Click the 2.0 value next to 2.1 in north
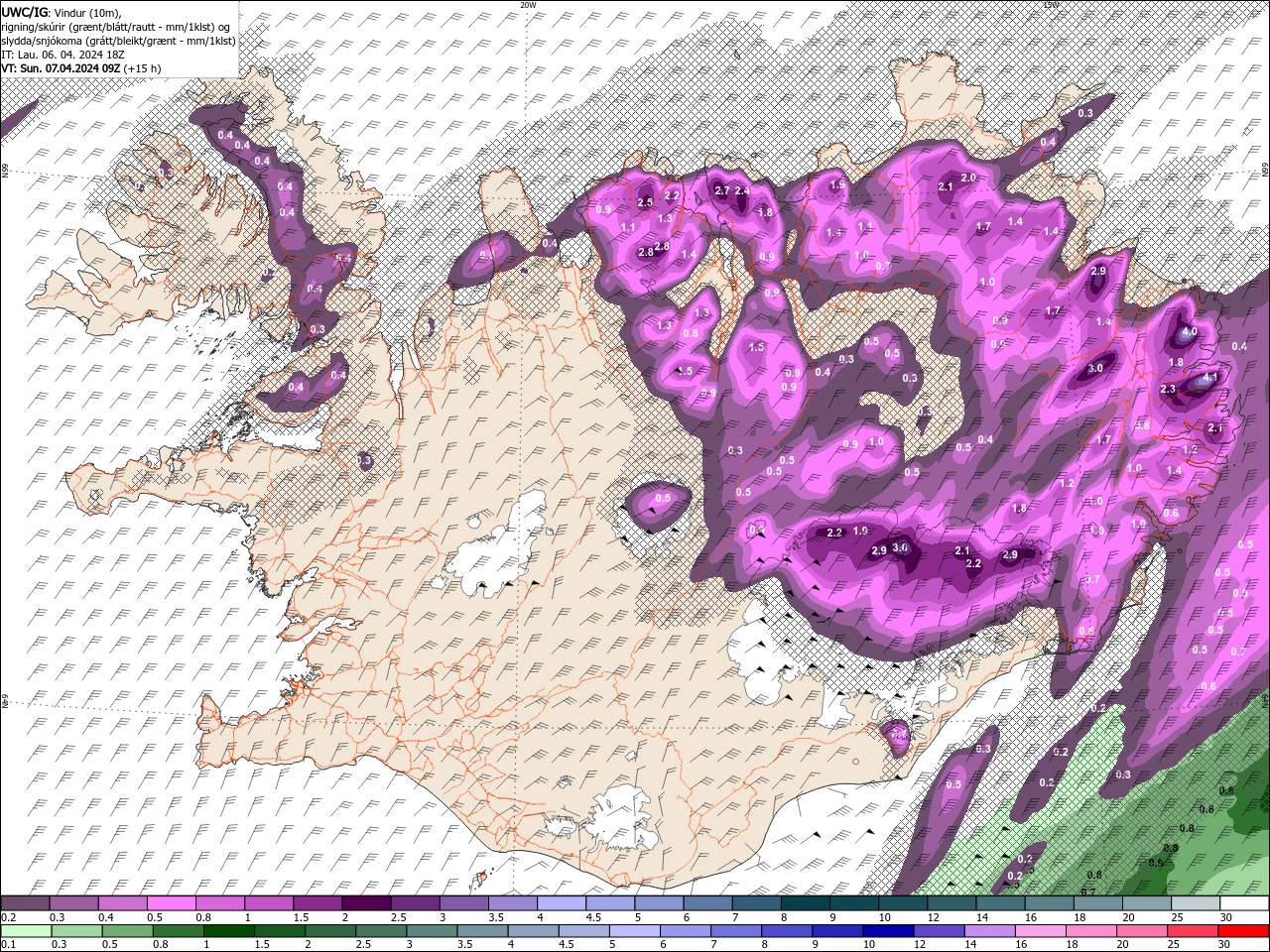Viewport: 1270px width, 952px height. (968, 178)
